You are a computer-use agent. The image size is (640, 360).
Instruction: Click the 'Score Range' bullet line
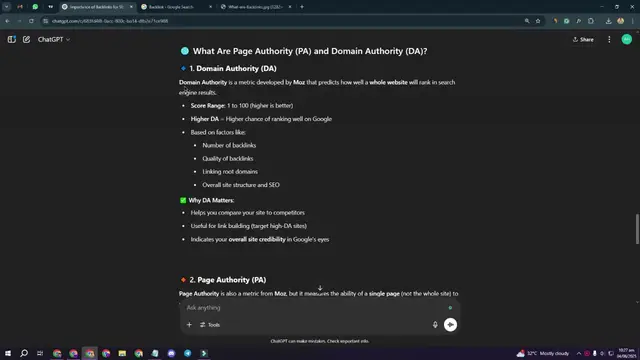(x=242, y=105)
